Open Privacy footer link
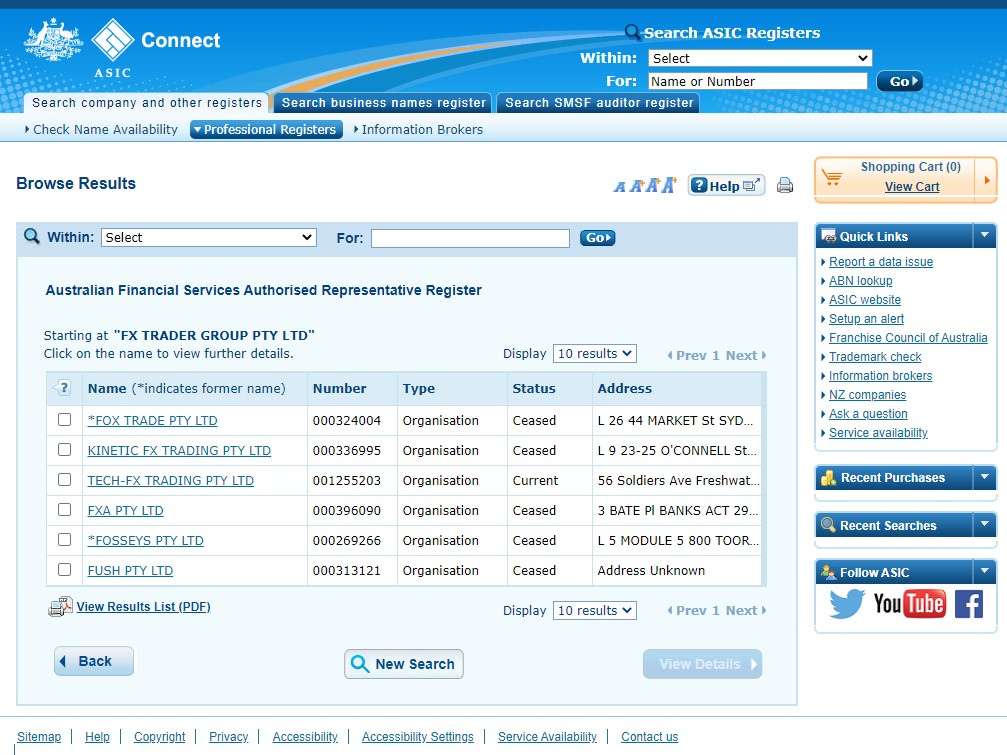The image size is (1007, 755). coord(229,736)
